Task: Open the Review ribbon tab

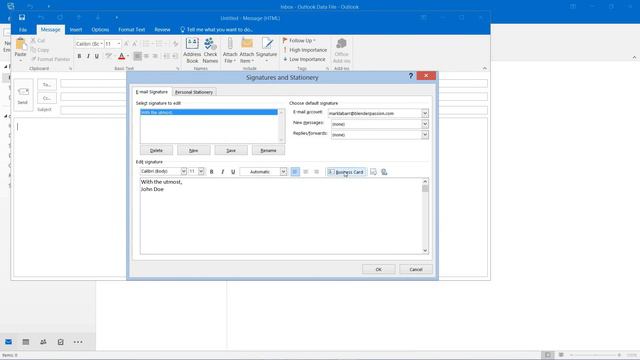Action: tap(162, 30)
